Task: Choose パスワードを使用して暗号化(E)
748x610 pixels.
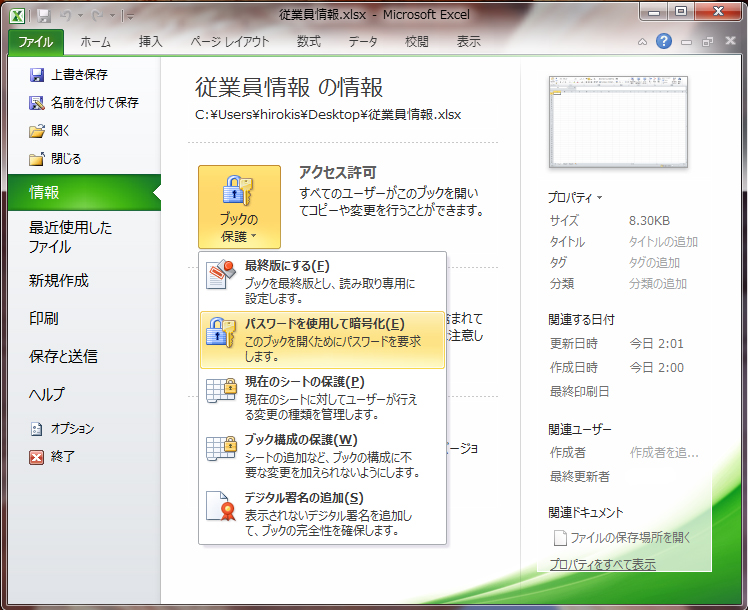Action: click(x=322, y=340)
